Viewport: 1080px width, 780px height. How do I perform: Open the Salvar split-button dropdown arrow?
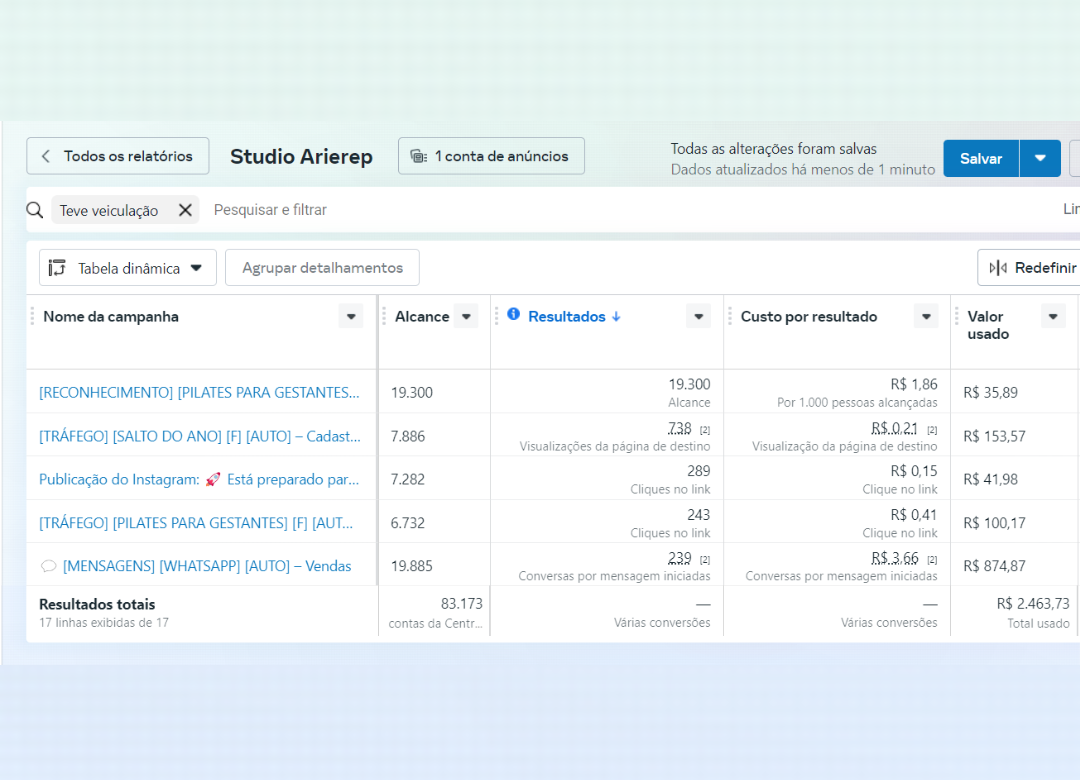tap(1040, 158)
